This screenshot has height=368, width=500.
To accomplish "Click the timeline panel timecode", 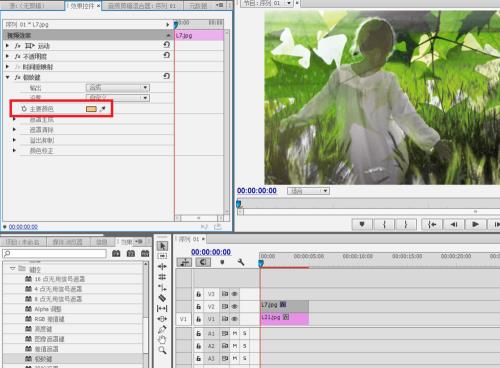I will click(x=211, y=252).
